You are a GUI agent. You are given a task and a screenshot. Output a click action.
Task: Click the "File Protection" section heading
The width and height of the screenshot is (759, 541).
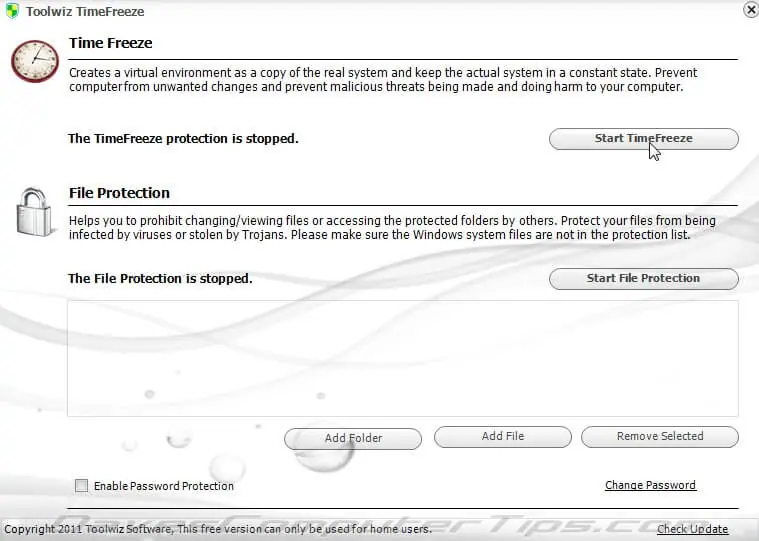pos(119,193)
